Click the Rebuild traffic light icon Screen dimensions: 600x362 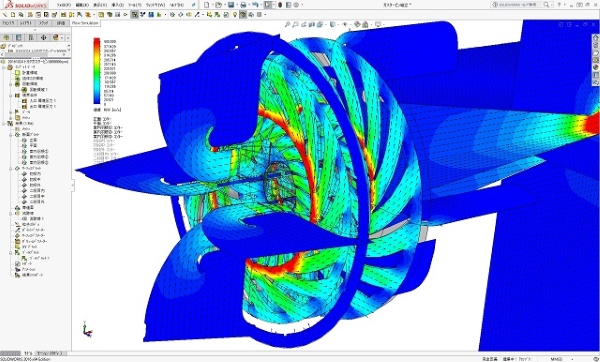[x=280, y=5]
